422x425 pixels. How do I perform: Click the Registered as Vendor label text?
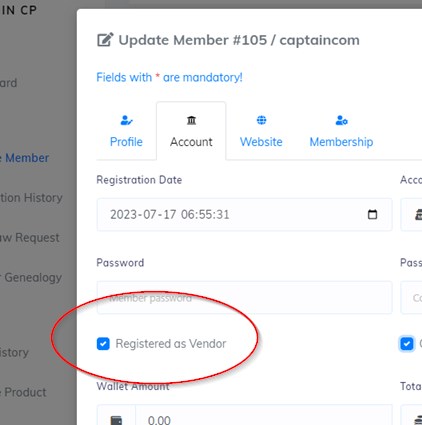pyautogui.click(x=171, y=344)
